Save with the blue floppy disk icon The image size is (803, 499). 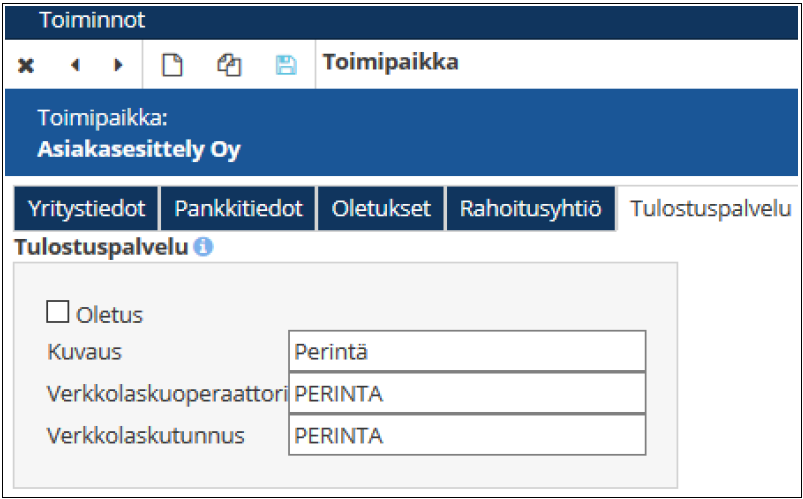click(286, 66)
